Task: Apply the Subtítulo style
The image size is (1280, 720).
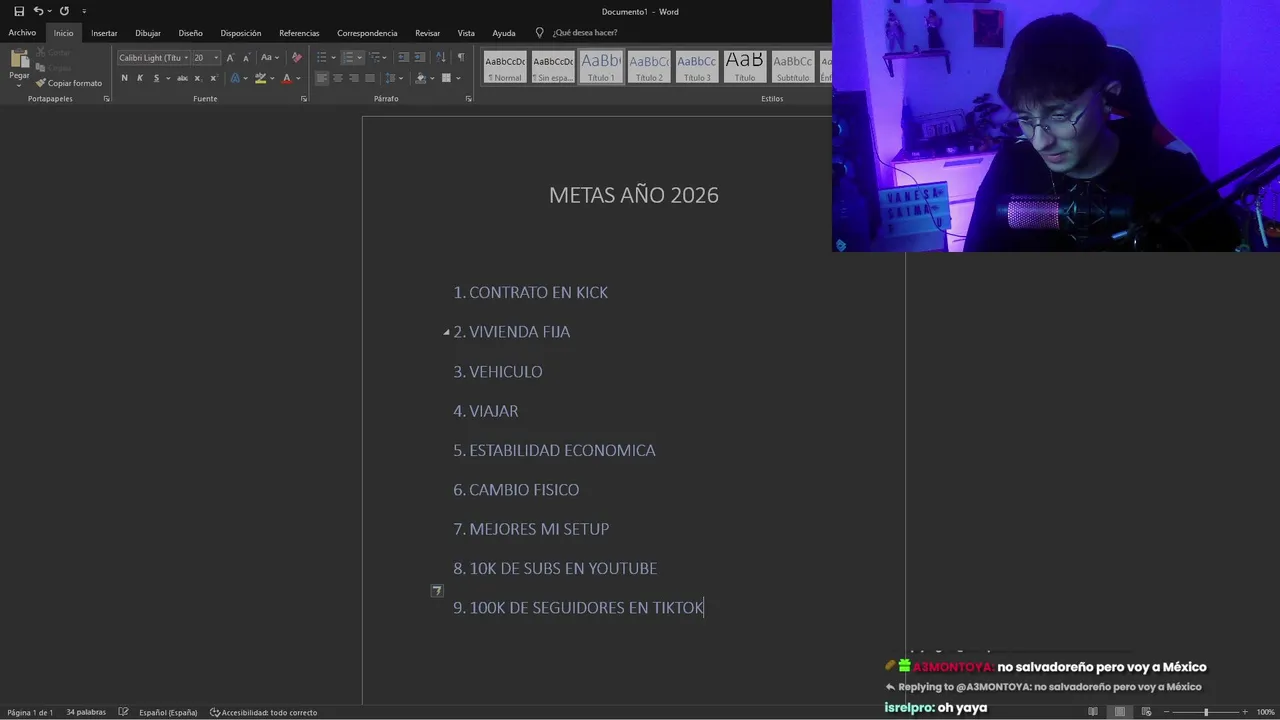Action: pos(793,67)
